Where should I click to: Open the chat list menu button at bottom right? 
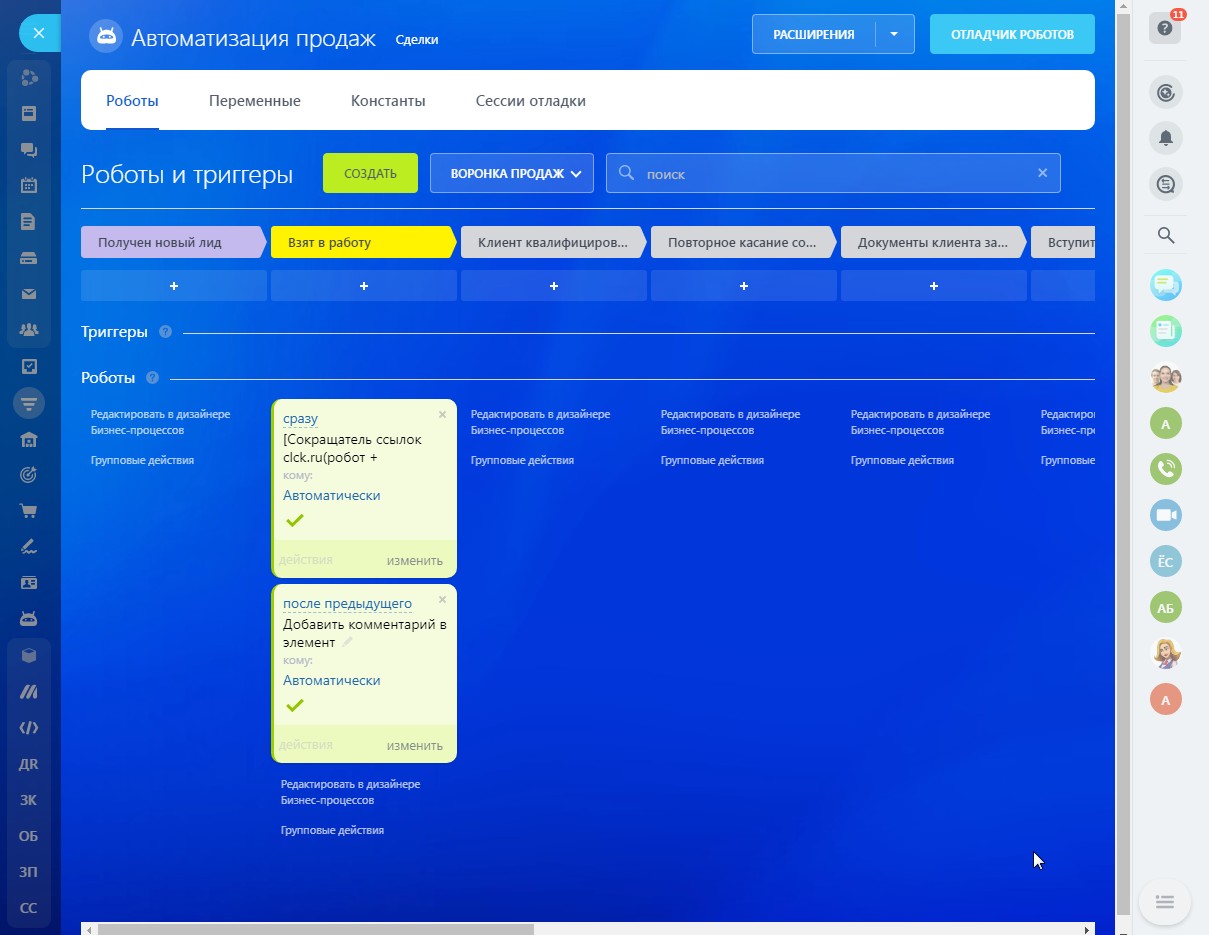[1165, 901]
